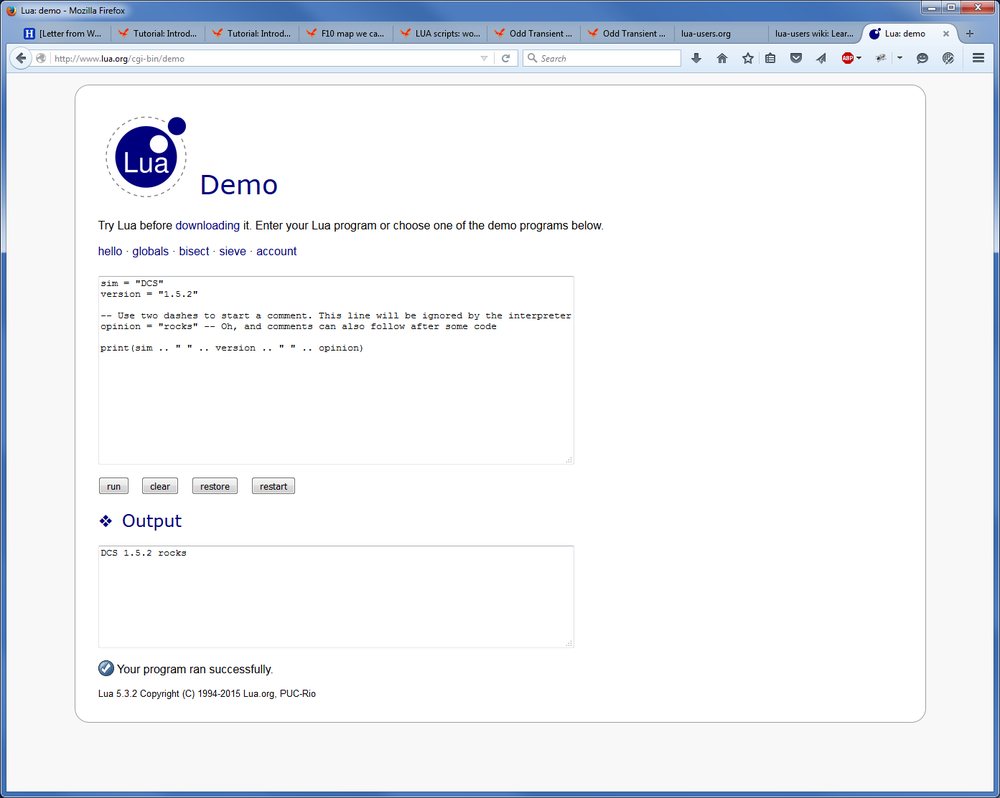Click the Output box resize handle
The image size is (1000, 798).
(568, 642)
